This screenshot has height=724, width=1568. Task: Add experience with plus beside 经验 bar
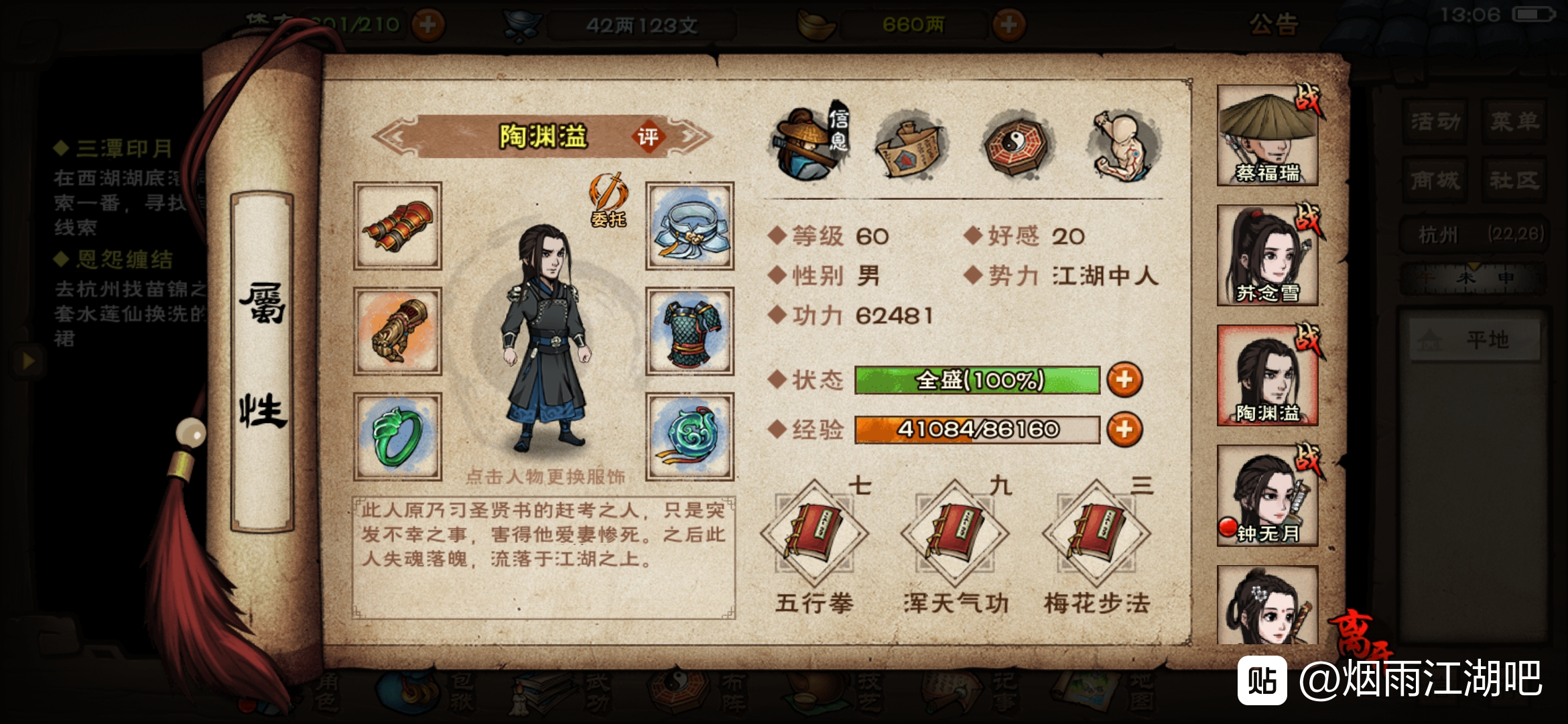[1124, 430]
